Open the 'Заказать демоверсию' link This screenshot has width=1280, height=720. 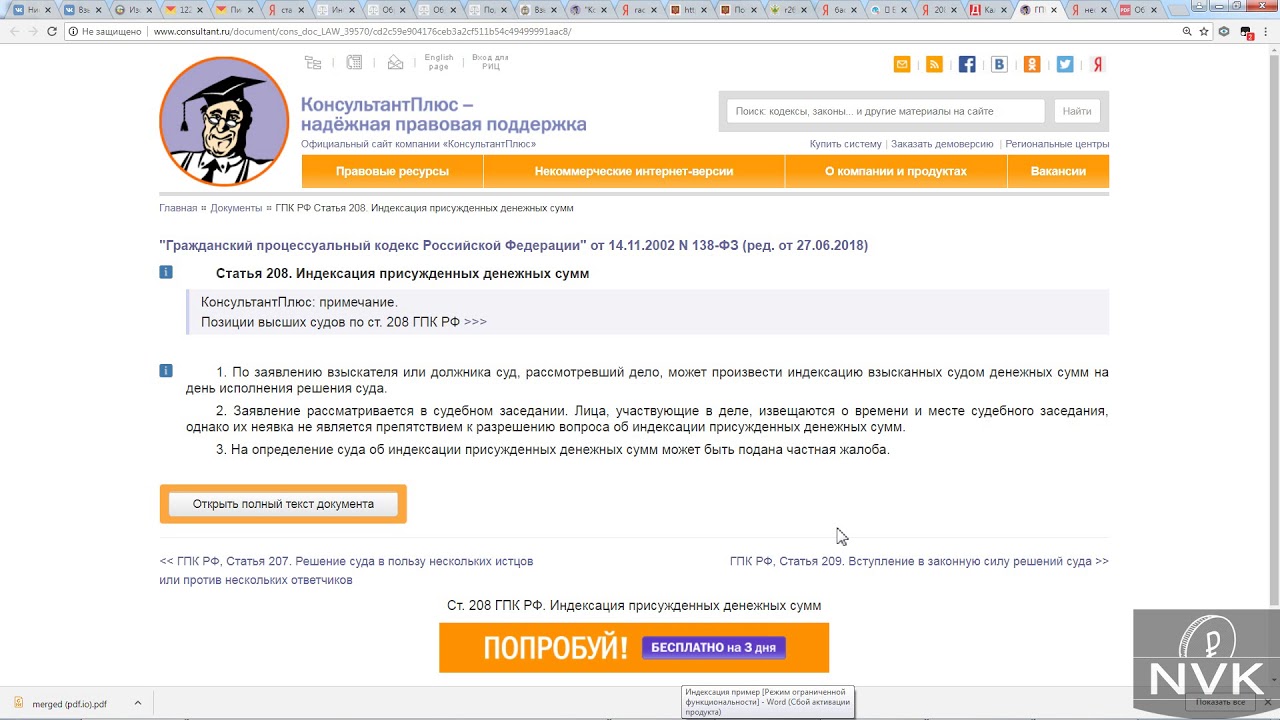[x=942, y=144]
